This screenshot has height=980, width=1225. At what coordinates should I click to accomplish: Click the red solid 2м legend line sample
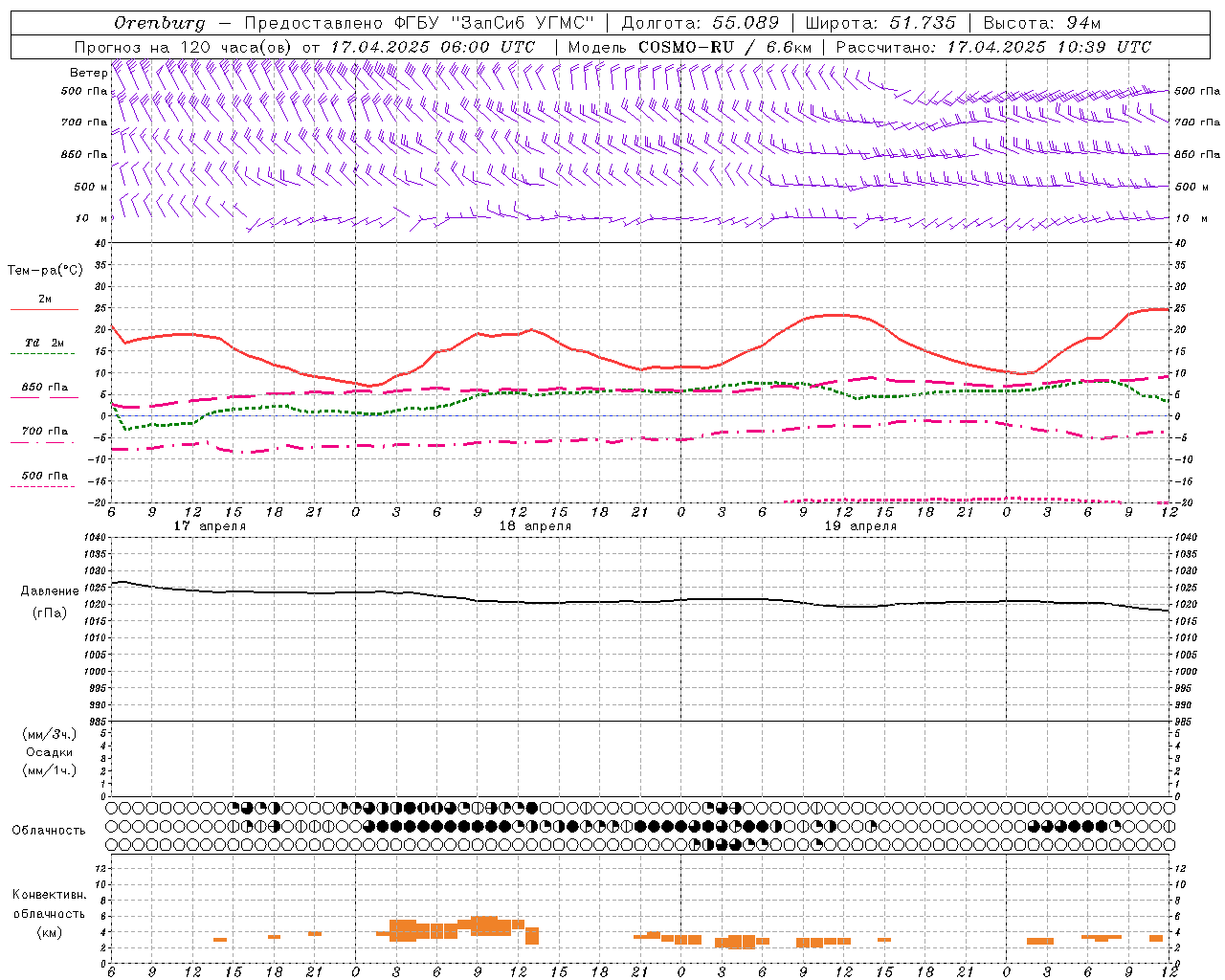(x=44, y=310)
